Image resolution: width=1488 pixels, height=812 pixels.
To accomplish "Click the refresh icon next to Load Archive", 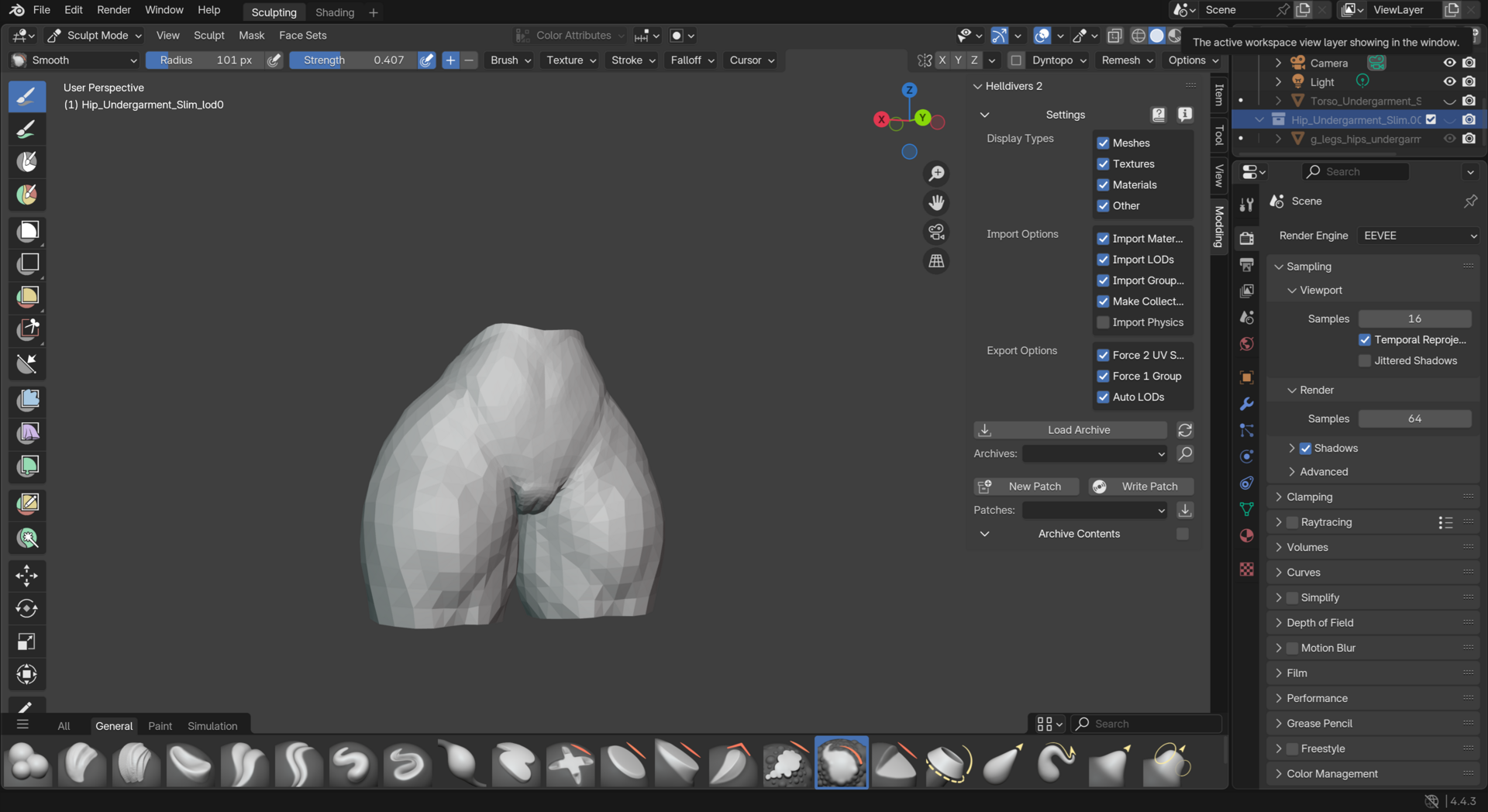I will point(1185,430).
